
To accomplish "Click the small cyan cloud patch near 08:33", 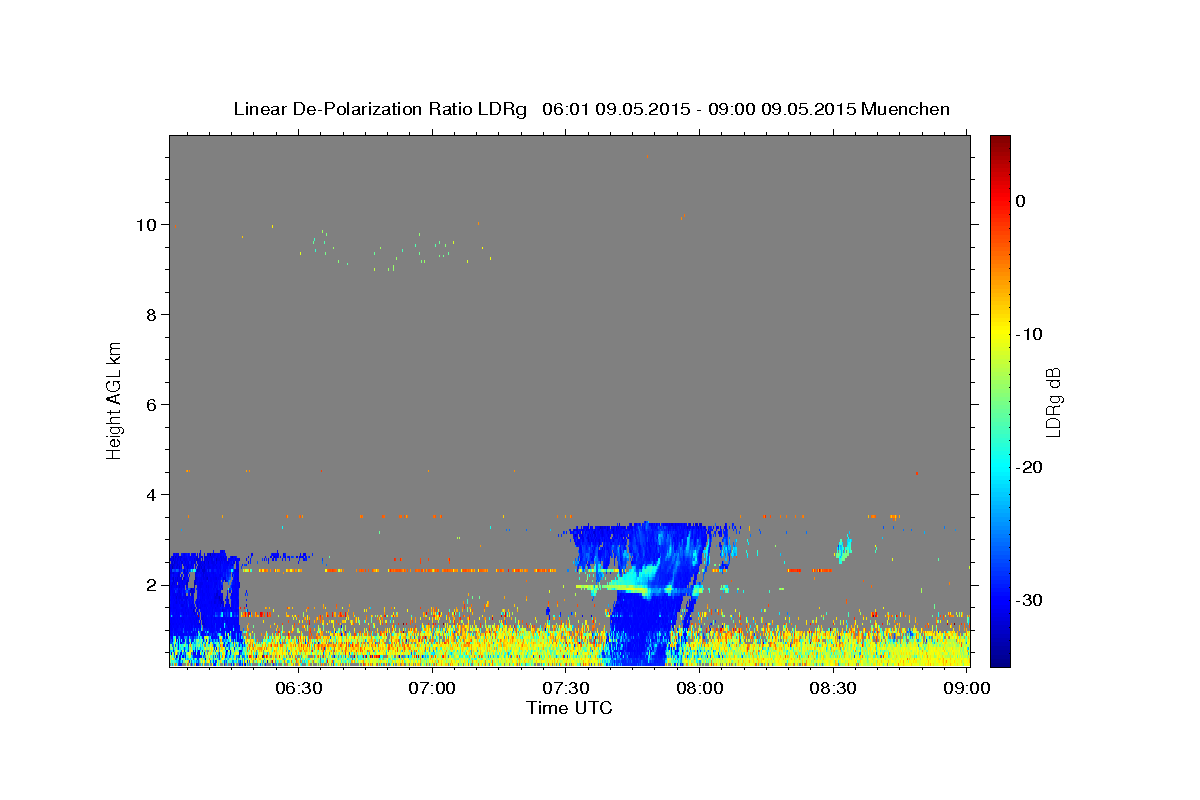I will point(844,547).
